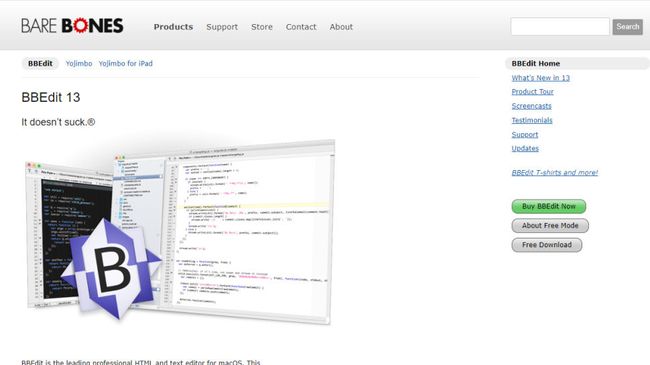Open the Products menu
This screenshot has height=365, width=650.
(x=173, y=27)
